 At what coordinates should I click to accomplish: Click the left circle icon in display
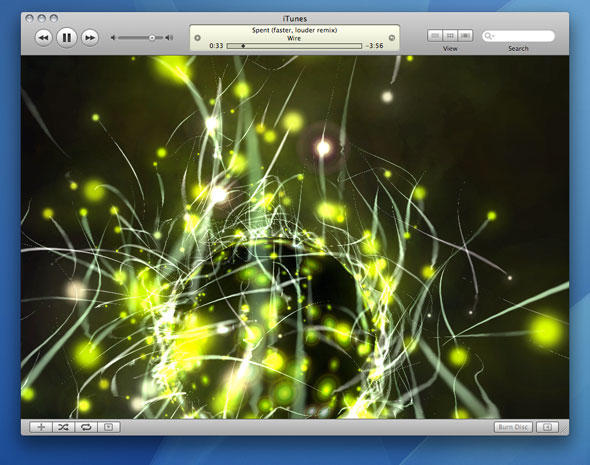click(198, 38)
